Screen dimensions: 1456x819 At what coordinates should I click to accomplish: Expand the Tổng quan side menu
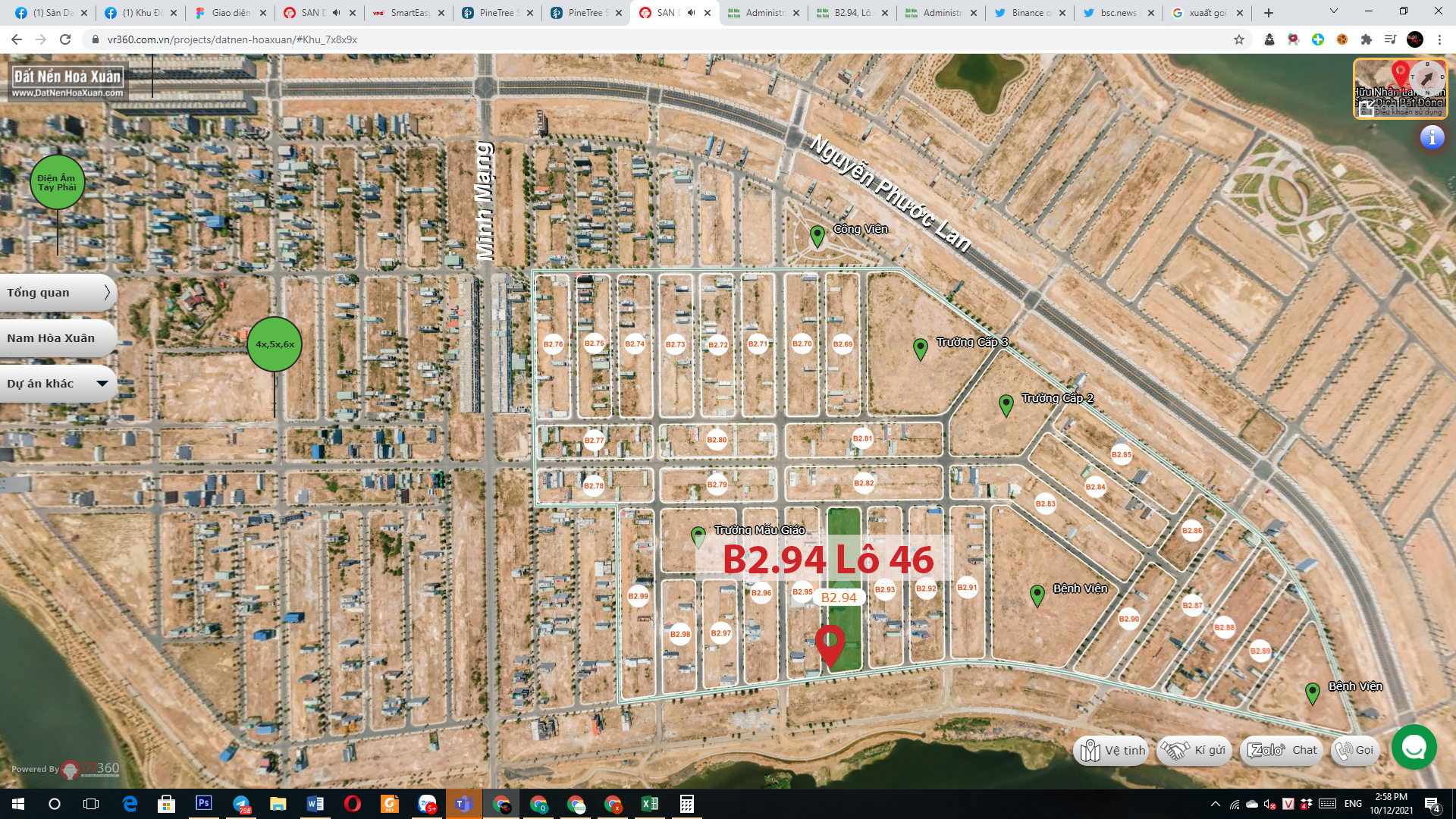click(x=58, y=293)
